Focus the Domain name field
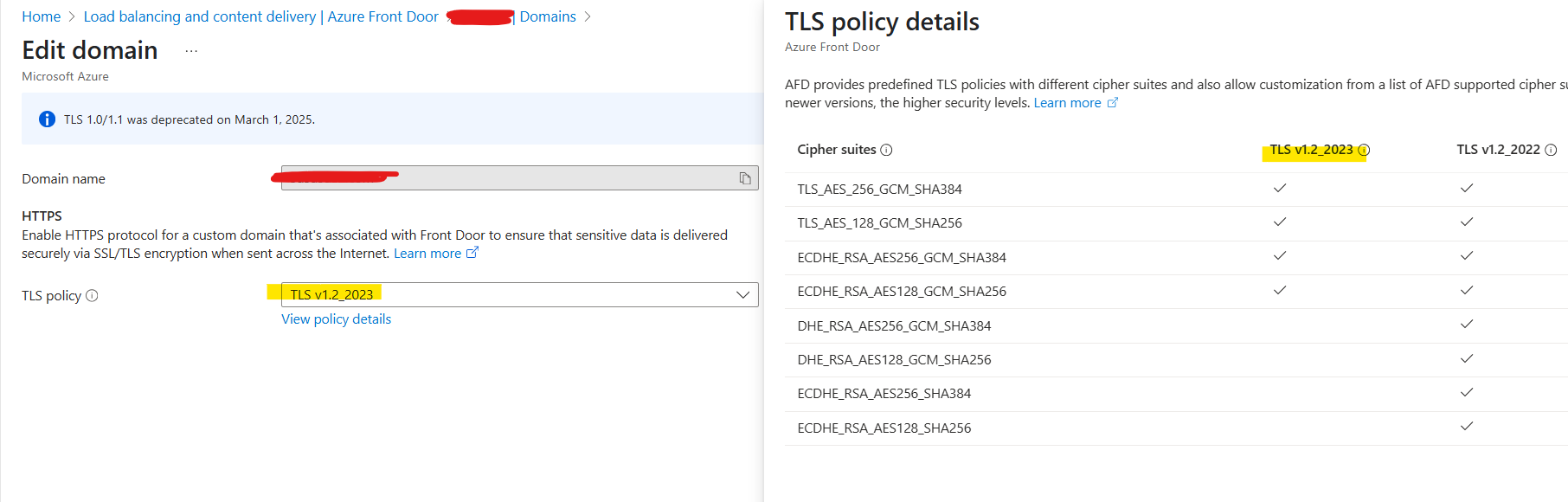Screen dimensions: 1568x502 click(x=519, y=177)
